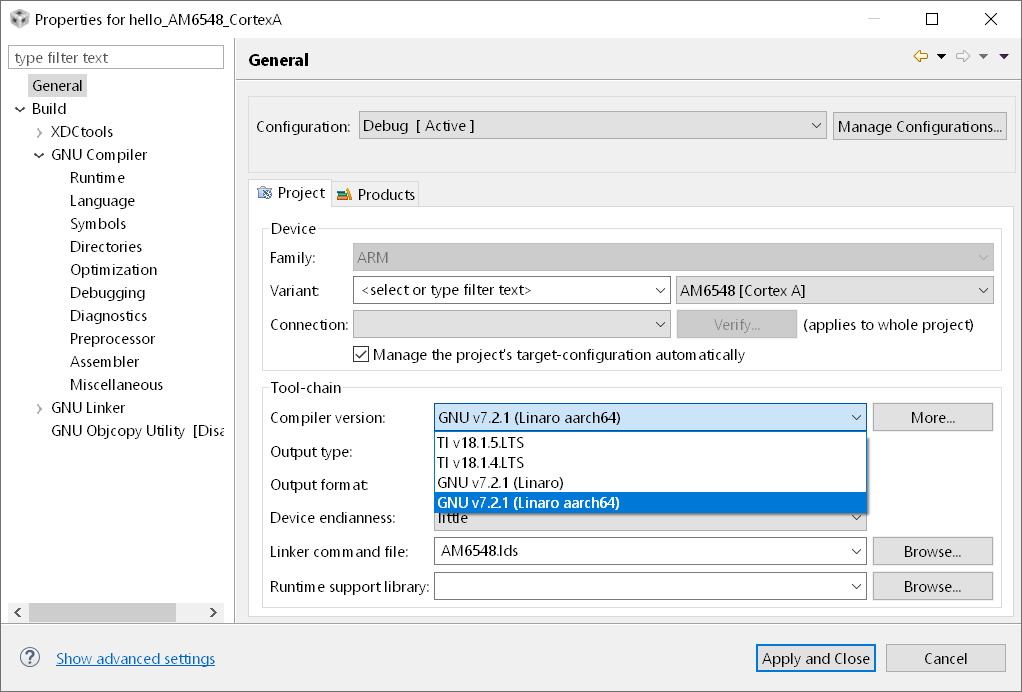Open the view menu triangle icon
This screenshot has height=692, width=1022.
[1004, 57]
